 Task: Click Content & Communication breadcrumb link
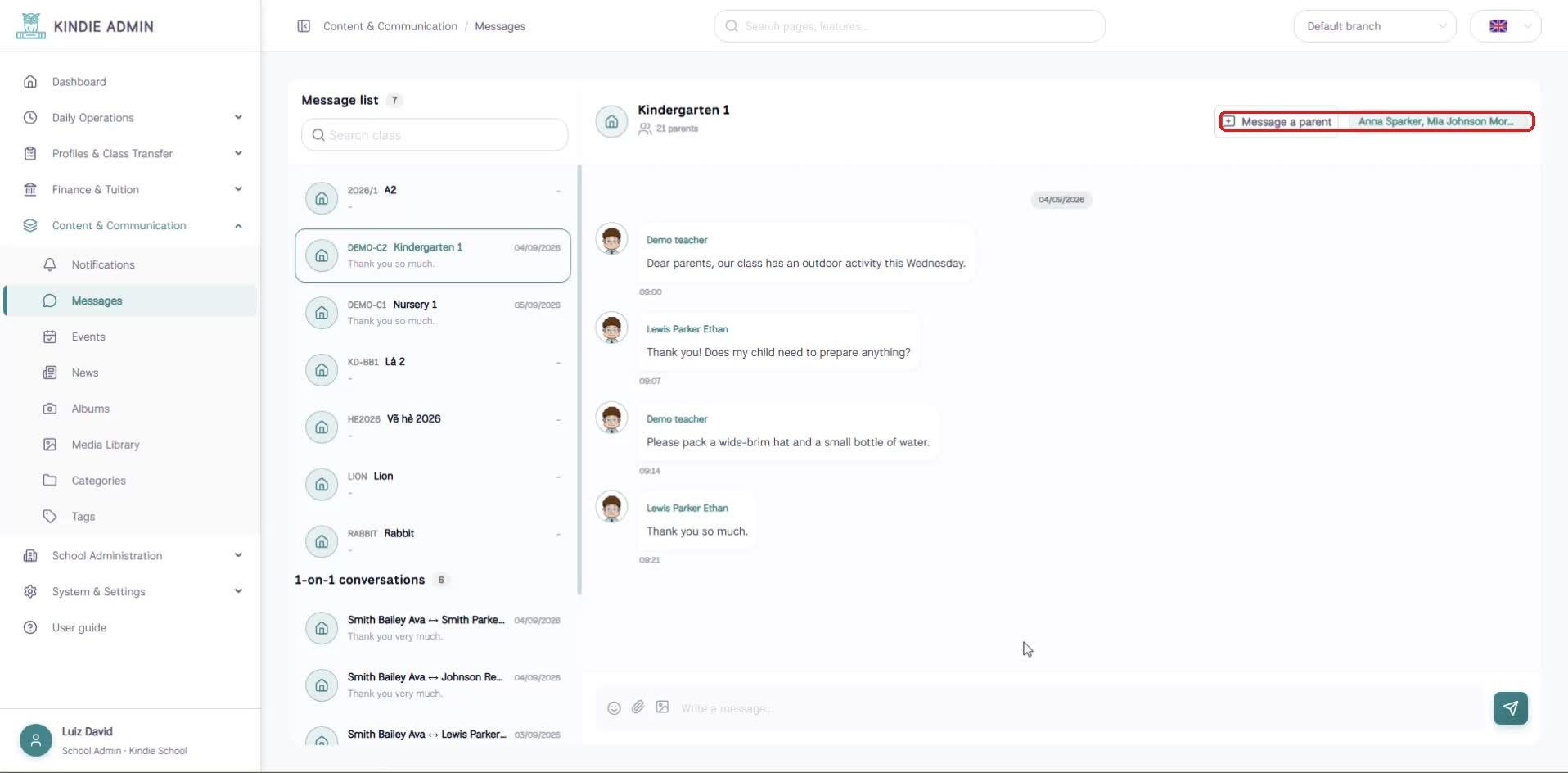pyautogui.click(x=390, y=26)
